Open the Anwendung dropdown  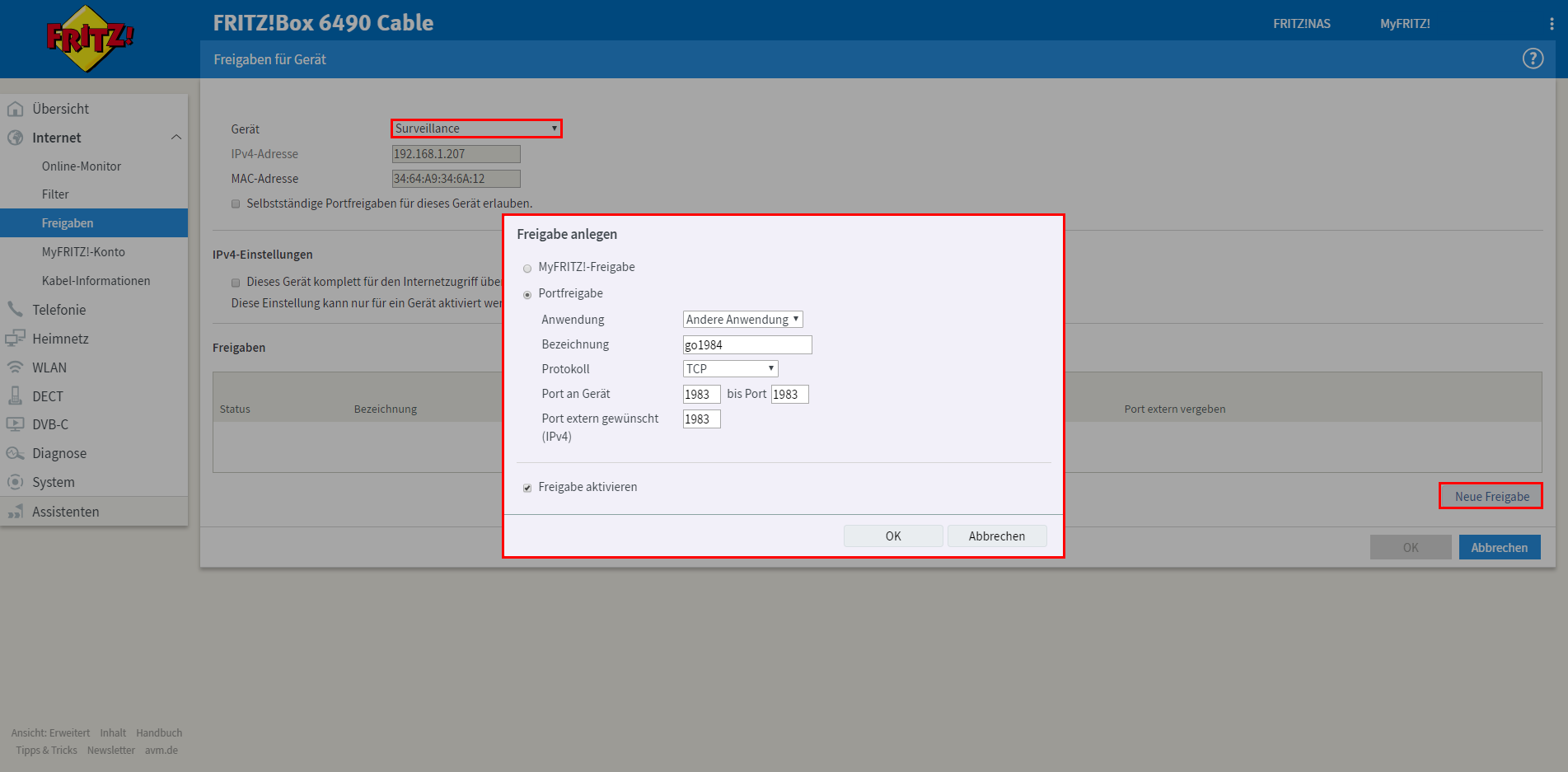tap(742, 320)
